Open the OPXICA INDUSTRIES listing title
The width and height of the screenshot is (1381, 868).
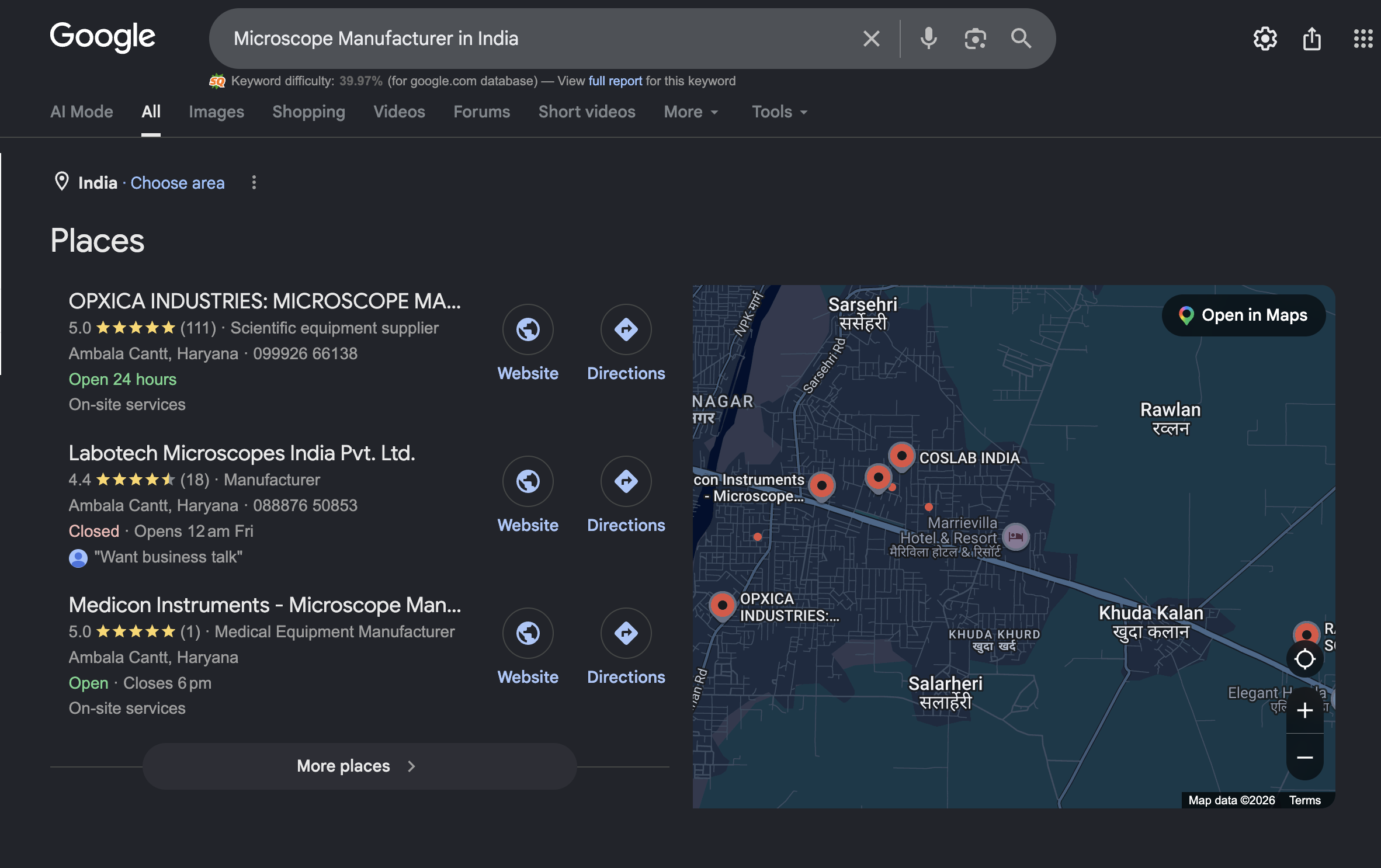265,301
